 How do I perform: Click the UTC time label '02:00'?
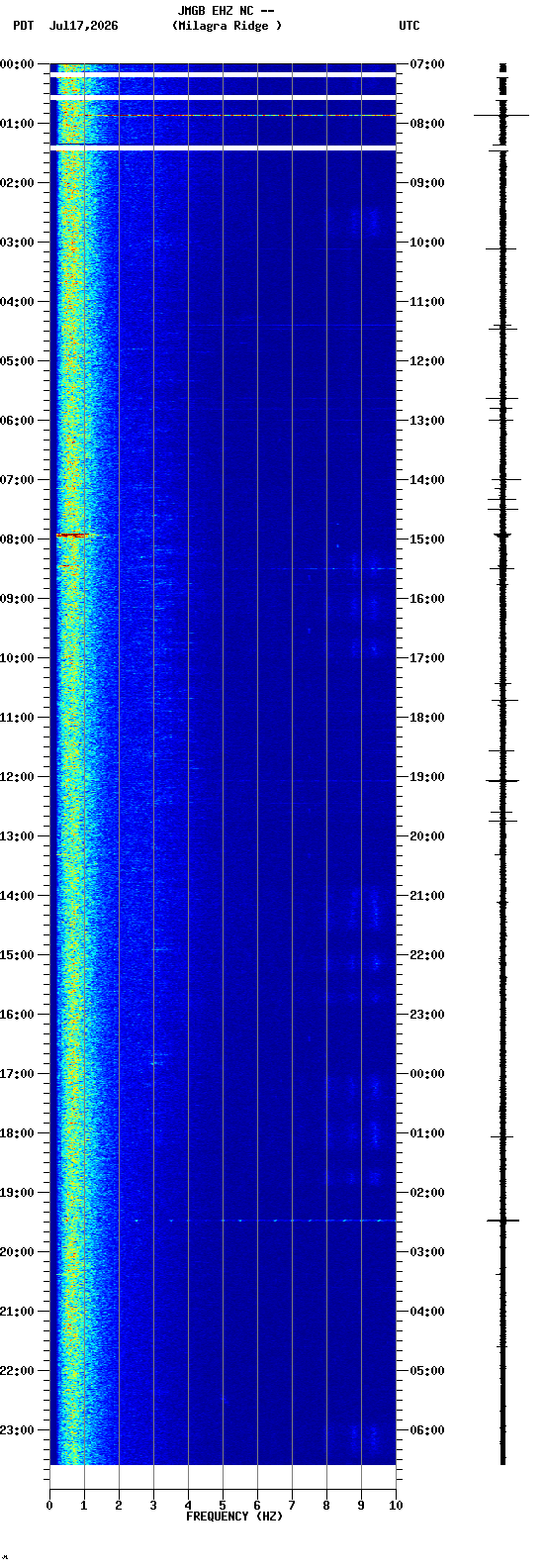coord(427,1193)
